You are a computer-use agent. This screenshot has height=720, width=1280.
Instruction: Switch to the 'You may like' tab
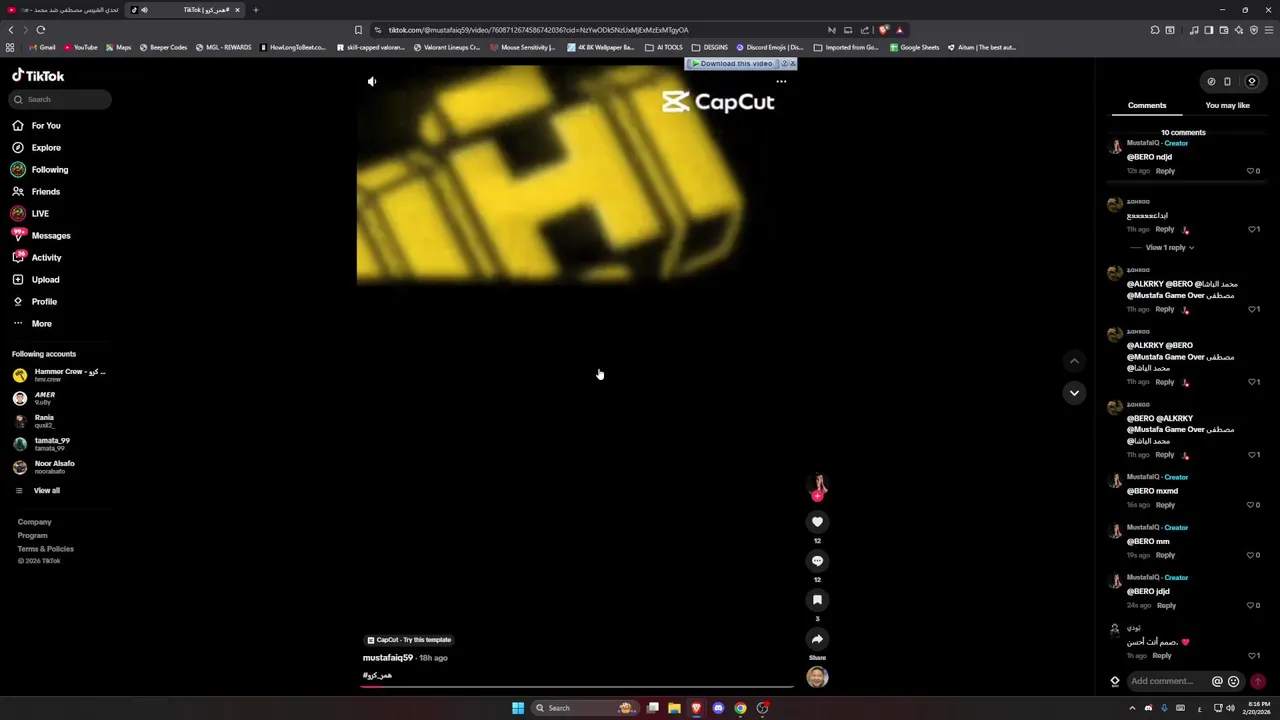click(x=1227, y=105)
